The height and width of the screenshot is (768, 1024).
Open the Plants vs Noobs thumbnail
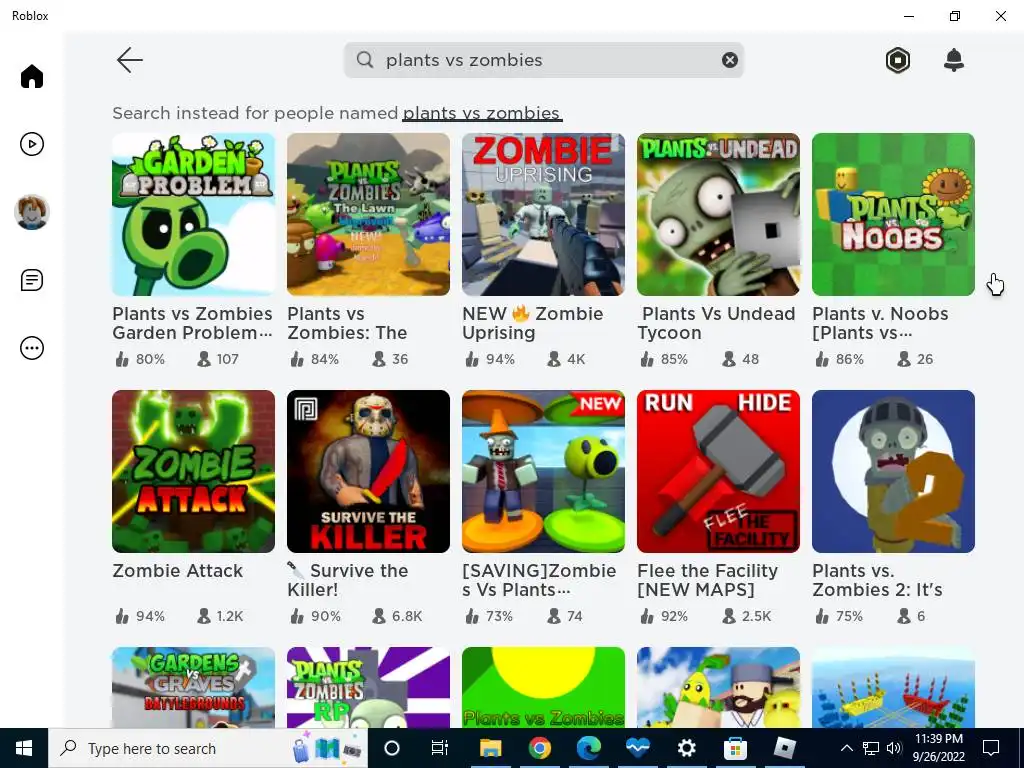click(893, 214)
